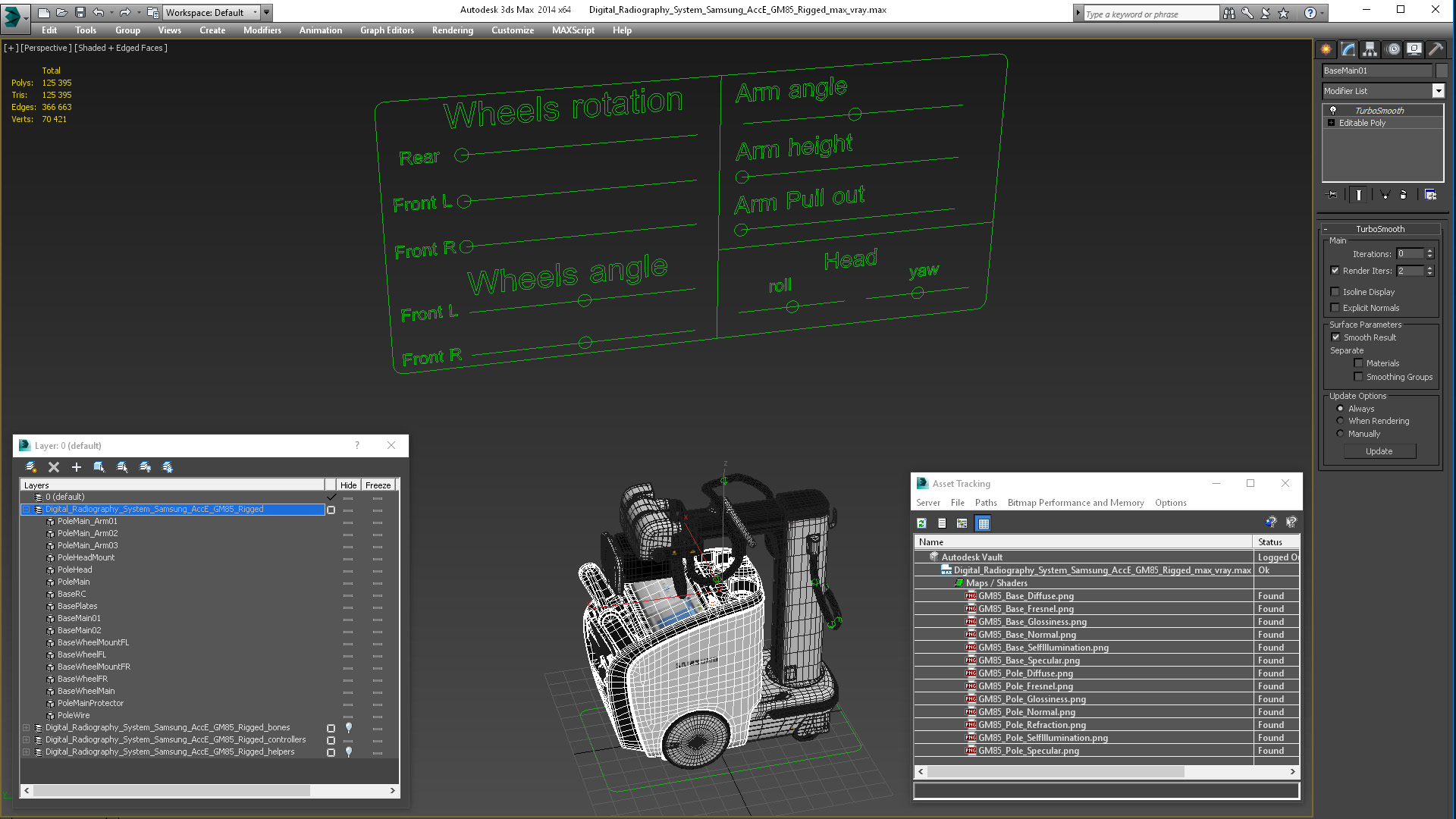This screenshot has width=1456, height=819.
Task: Open Bitmap Performance and Memory menu
Action: [1075, 503]
